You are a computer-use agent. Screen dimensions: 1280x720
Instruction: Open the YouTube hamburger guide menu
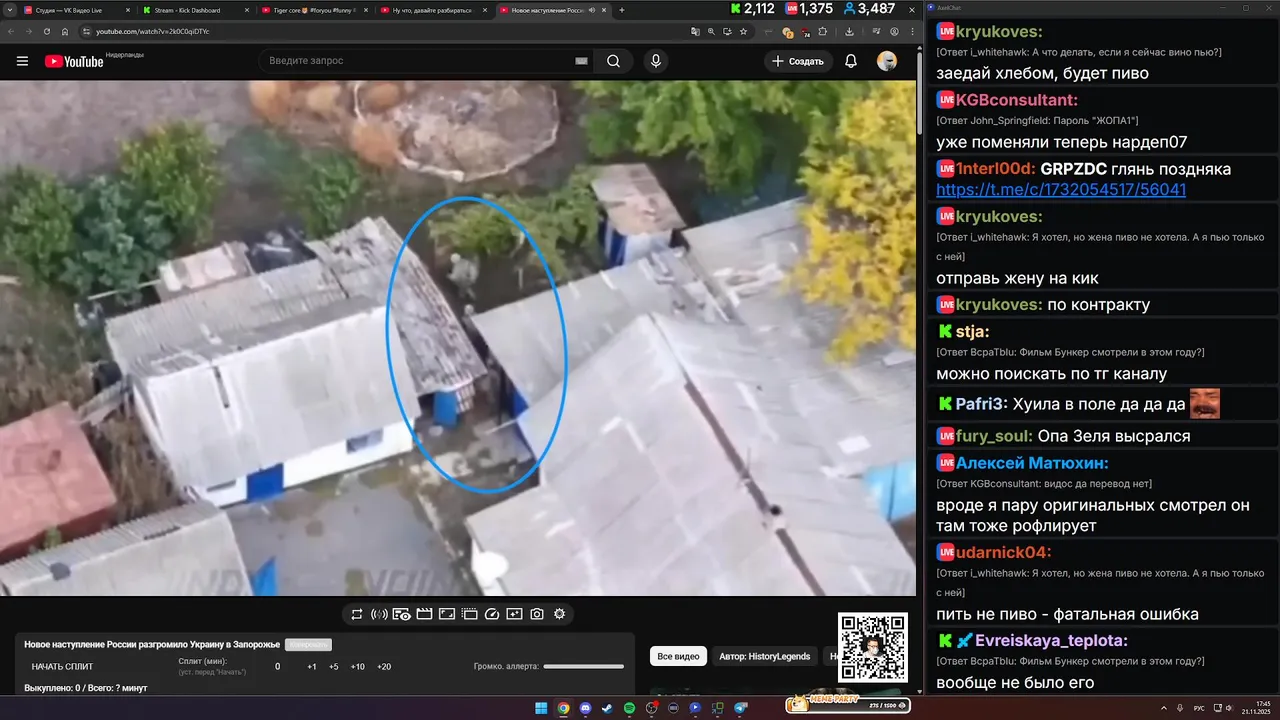(22, 61)
